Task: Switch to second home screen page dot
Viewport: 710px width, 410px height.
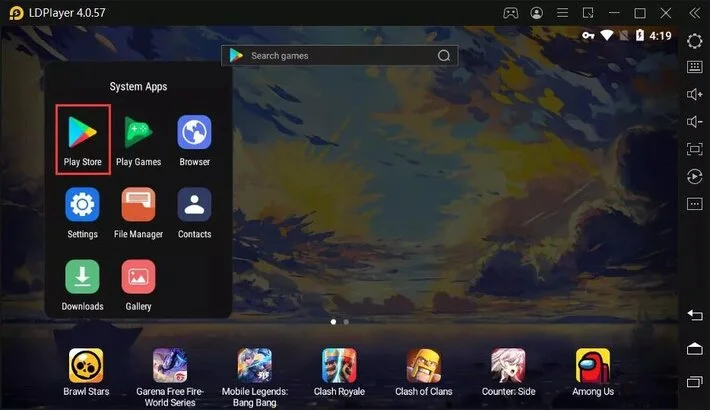Action: (x=346, y=322)
